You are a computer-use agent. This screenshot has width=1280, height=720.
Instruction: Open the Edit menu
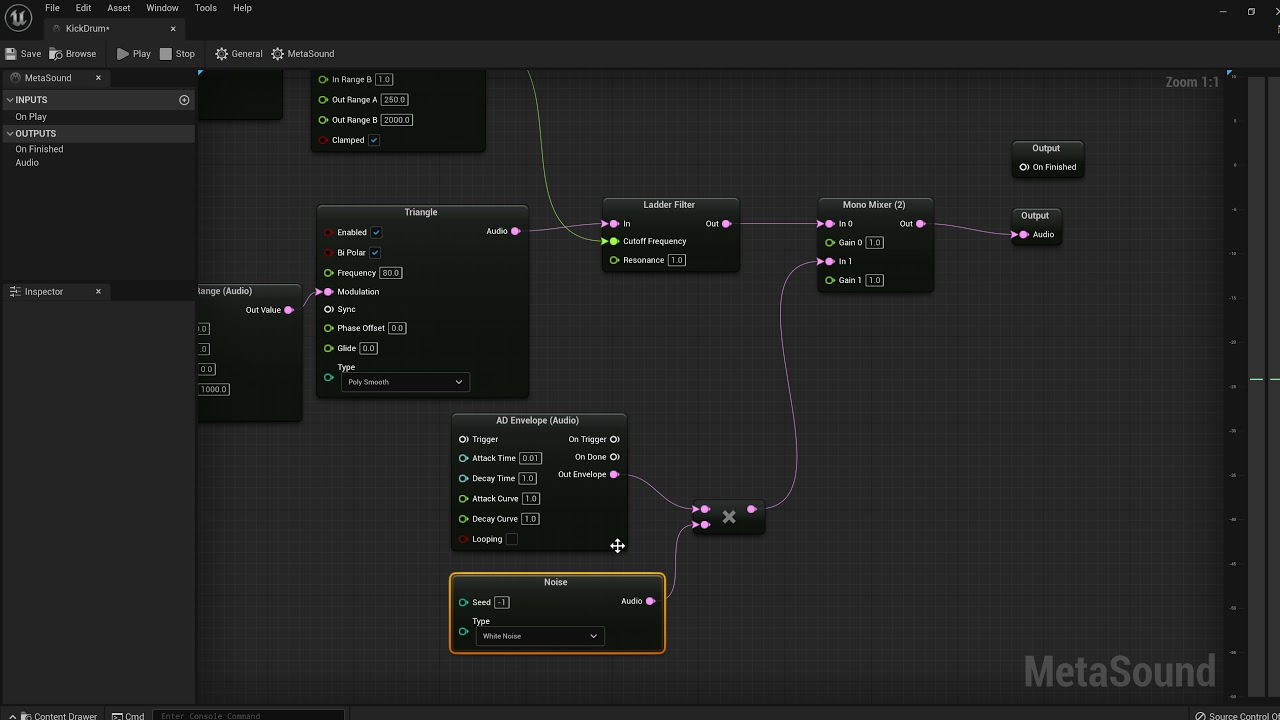tap(83, 8)
